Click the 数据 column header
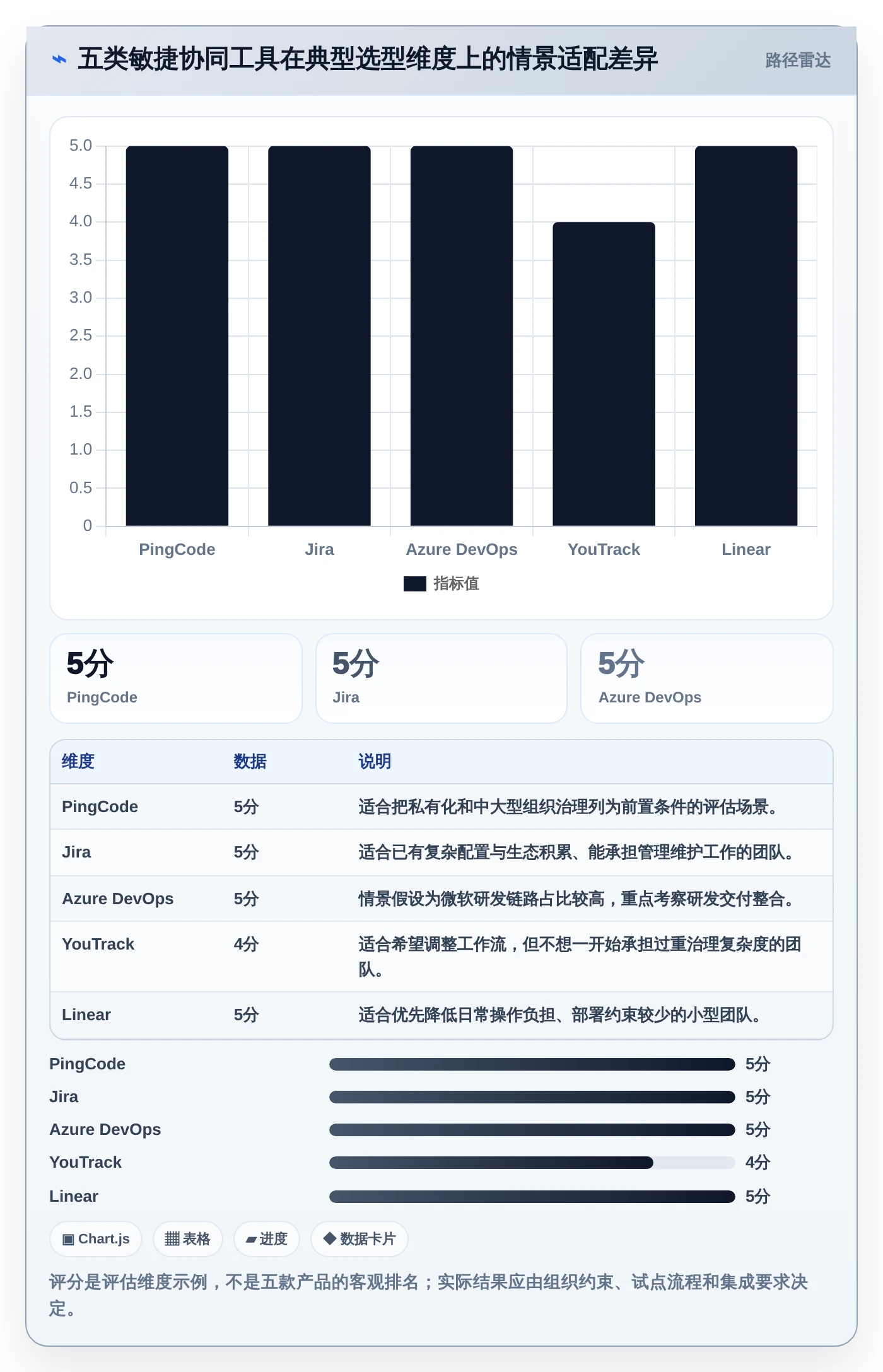This screenshot has height=1372, width=883. coord(250,762)
